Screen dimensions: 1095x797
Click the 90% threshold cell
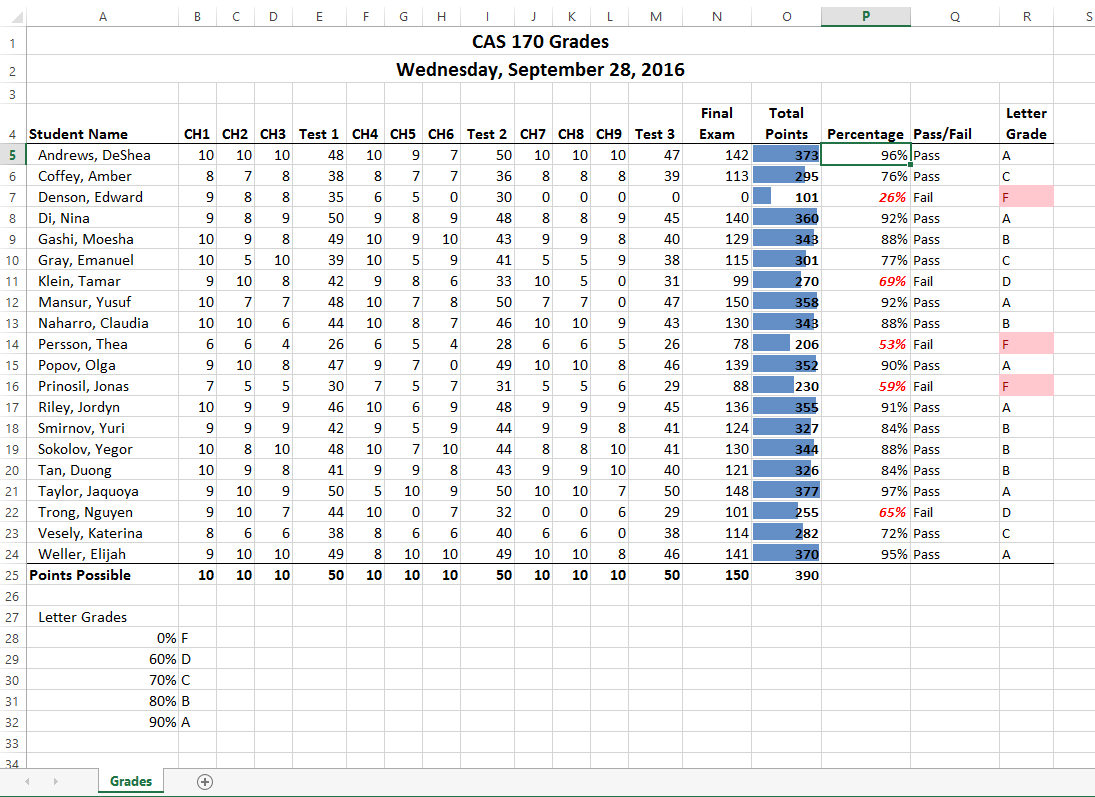point(102,722)
